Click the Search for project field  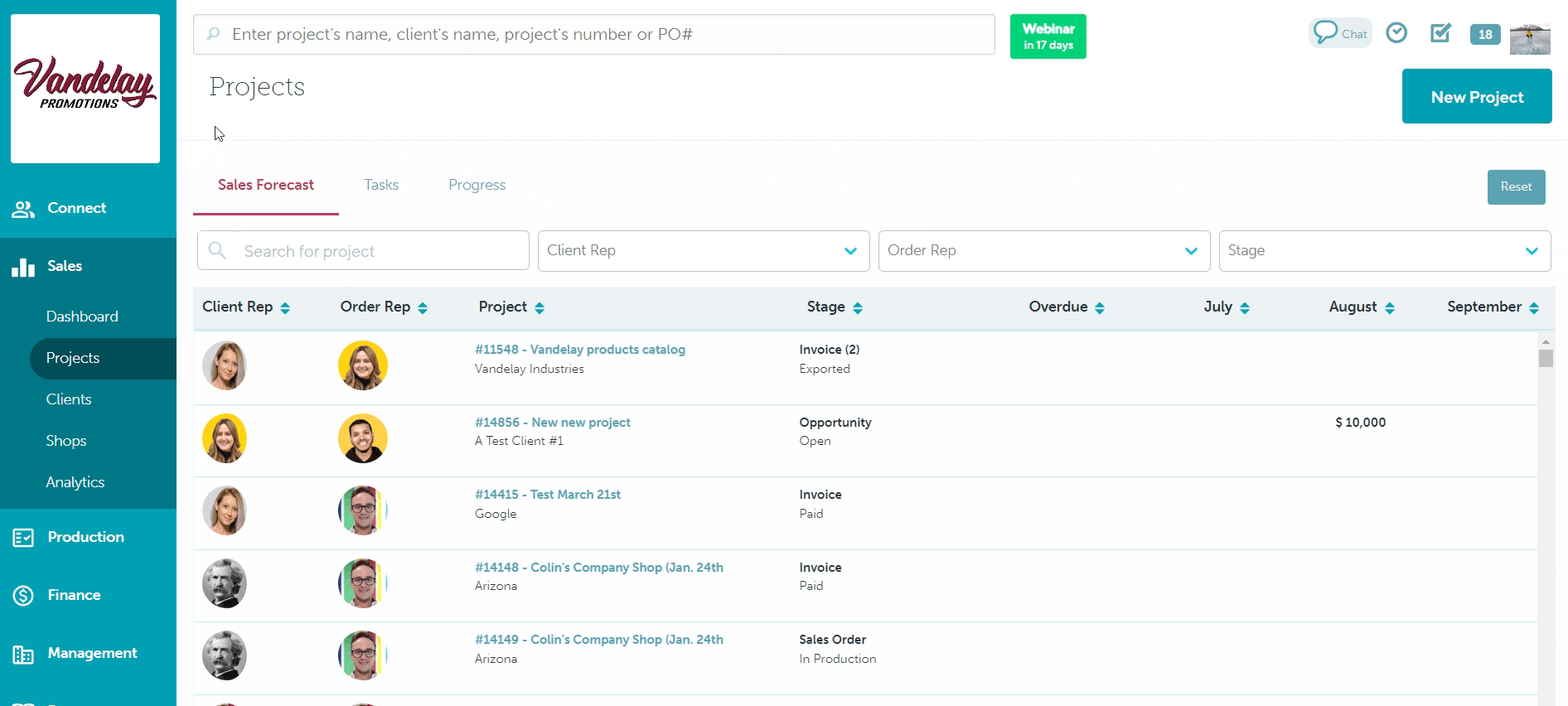click(x=377, y=251)
